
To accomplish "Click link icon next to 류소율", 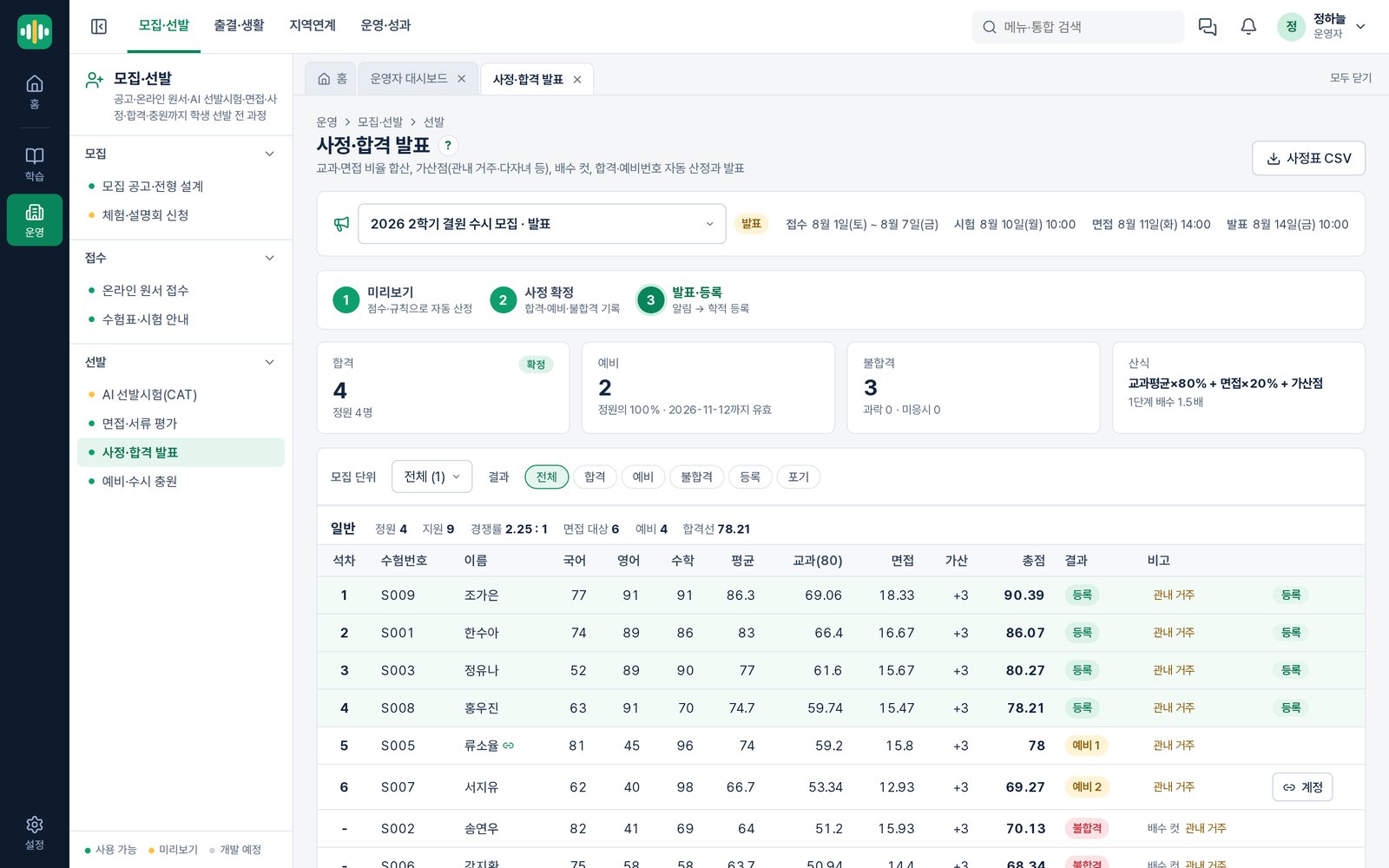I will pos(509,746).
